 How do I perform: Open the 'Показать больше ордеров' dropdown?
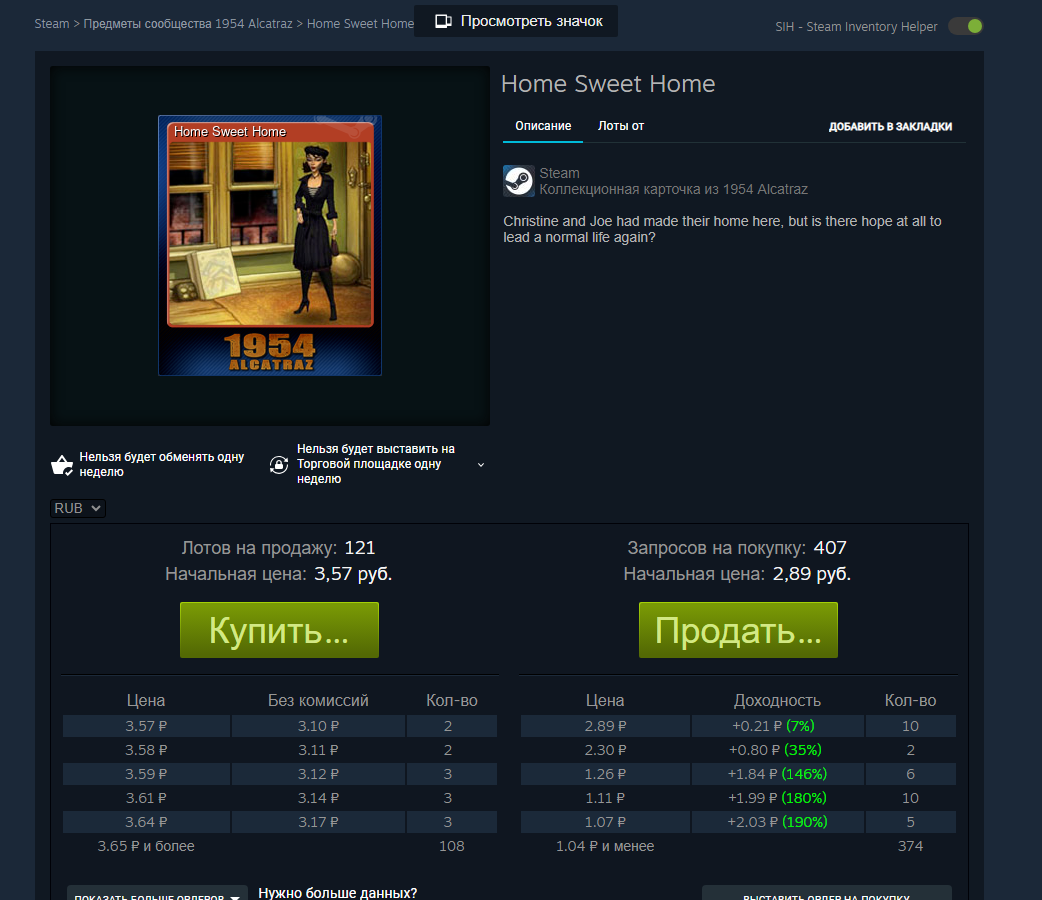click(x=157, y=893)
